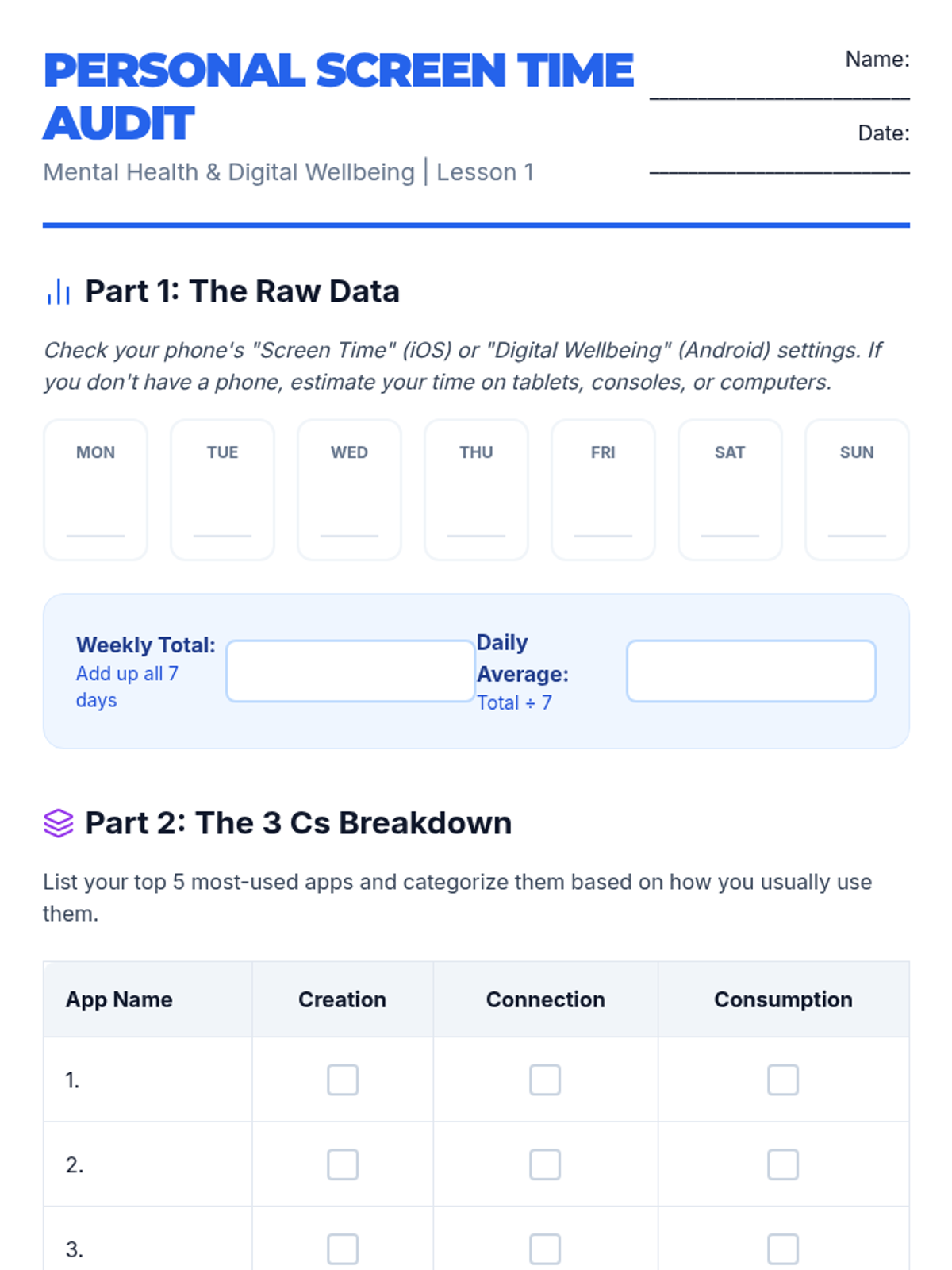This screenshot has width=952, height=1270.
Task: Select the SUN day entry card
Action: tap(857, 491)
